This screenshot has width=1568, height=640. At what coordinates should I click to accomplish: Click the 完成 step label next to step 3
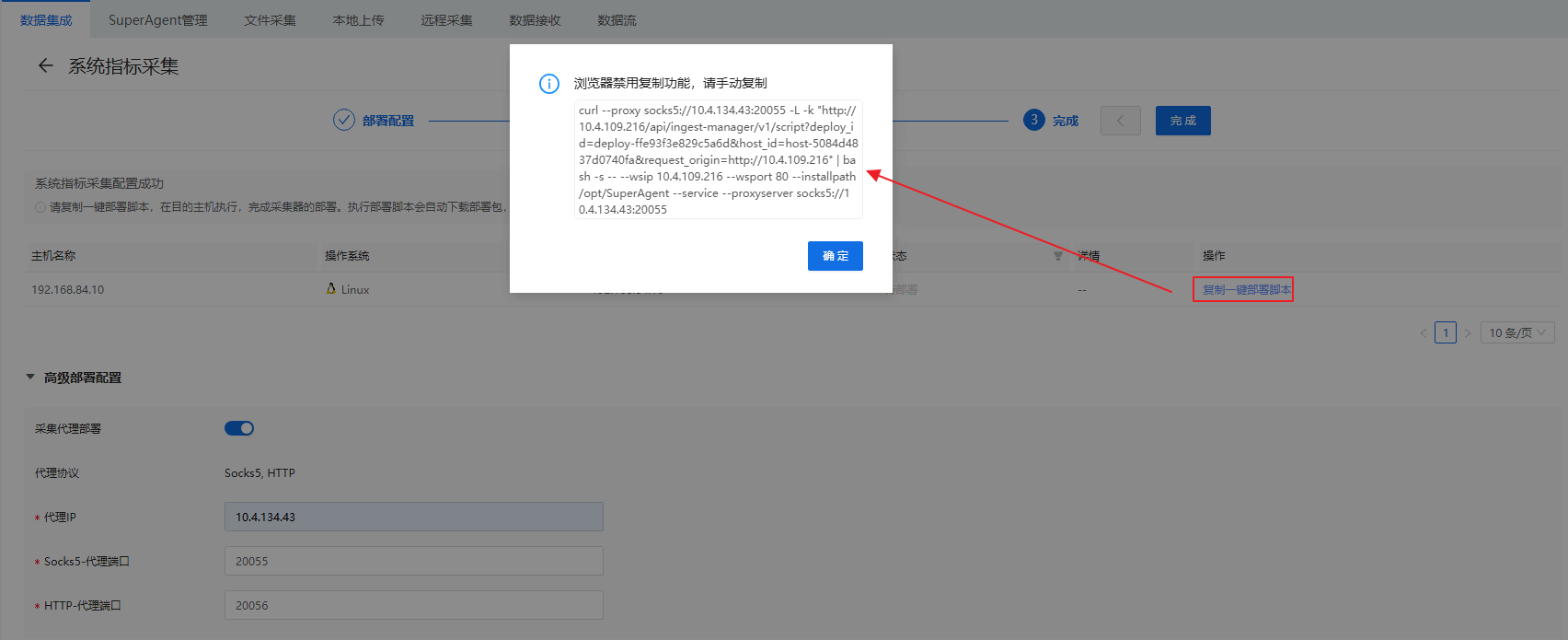click(1066, 121)
